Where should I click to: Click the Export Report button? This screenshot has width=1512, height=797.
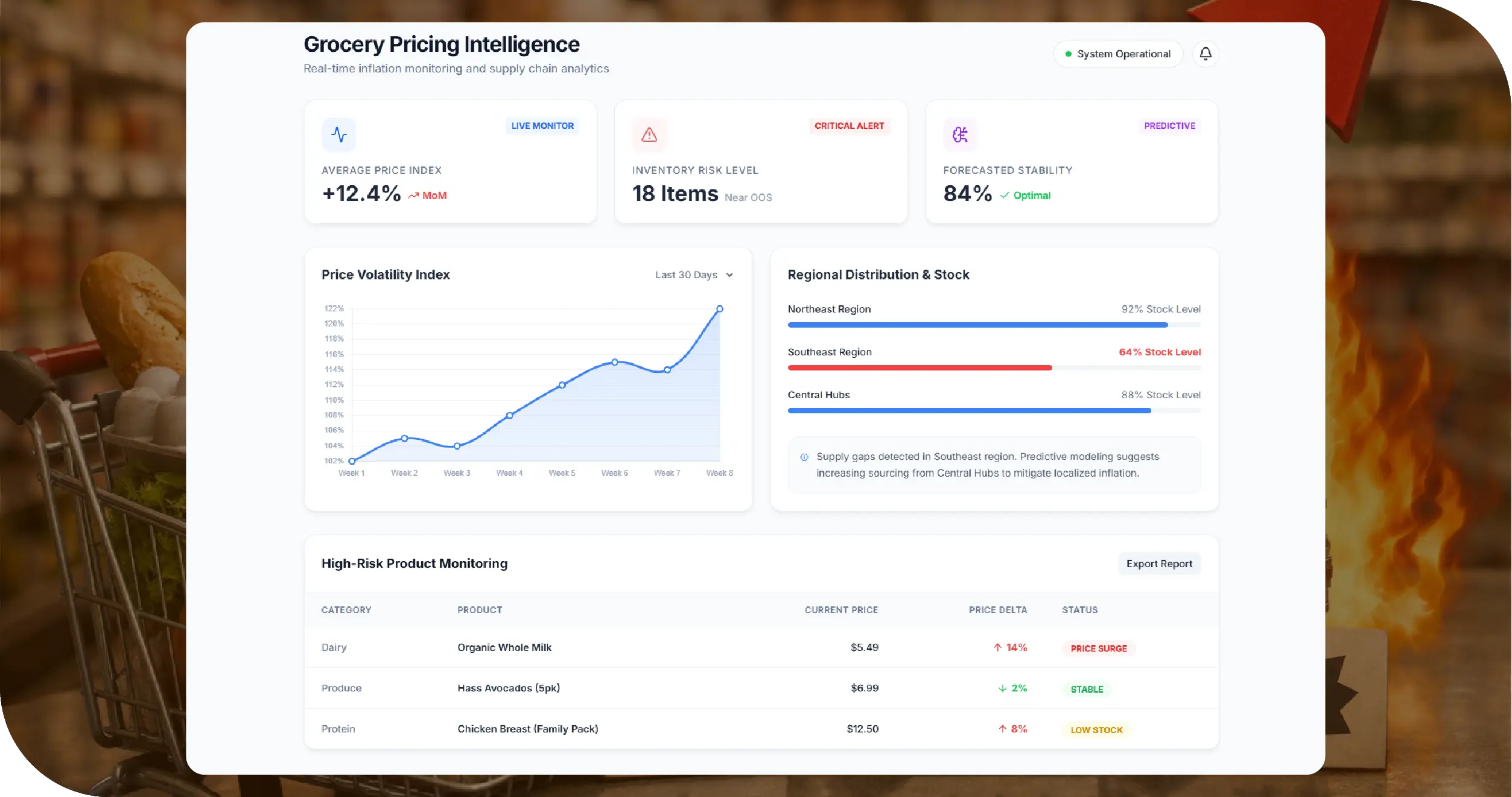1159,564
